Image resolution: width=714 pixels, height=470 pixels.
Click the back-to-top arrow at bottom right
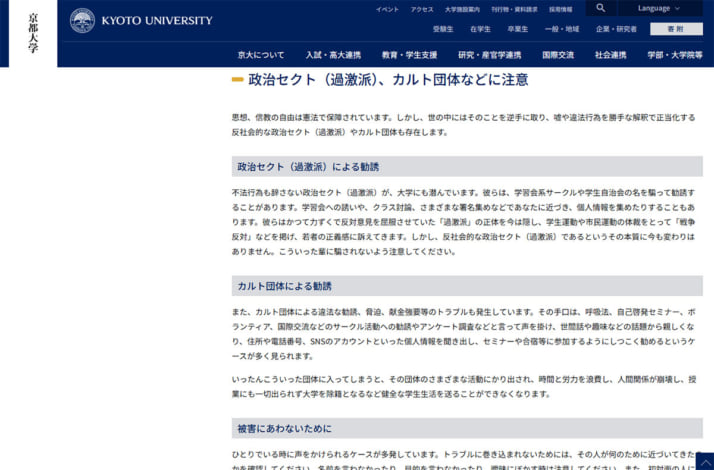click(x=705, y=462)
